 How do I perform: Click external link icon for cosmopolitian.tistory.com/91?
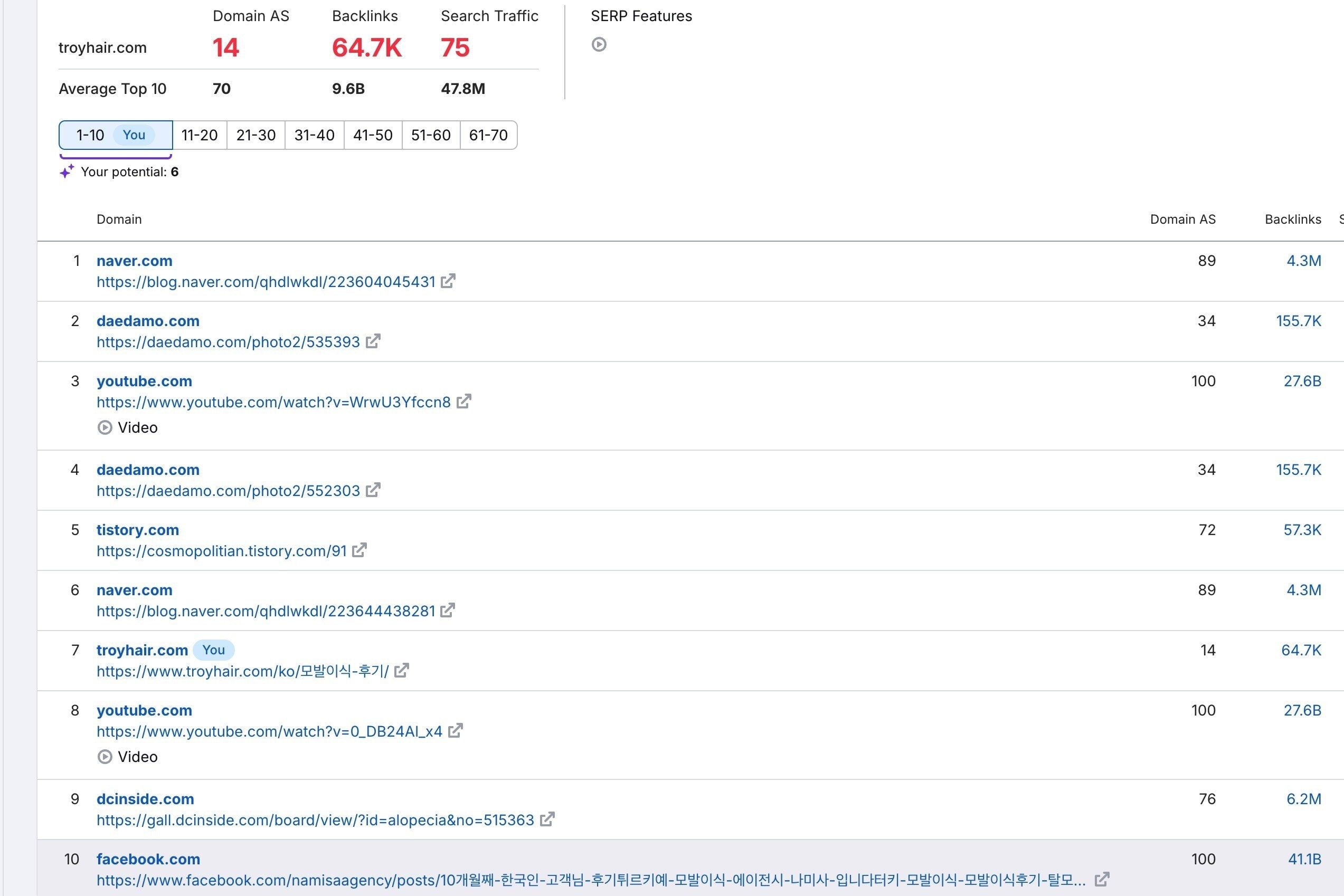(x=359, y=550)
